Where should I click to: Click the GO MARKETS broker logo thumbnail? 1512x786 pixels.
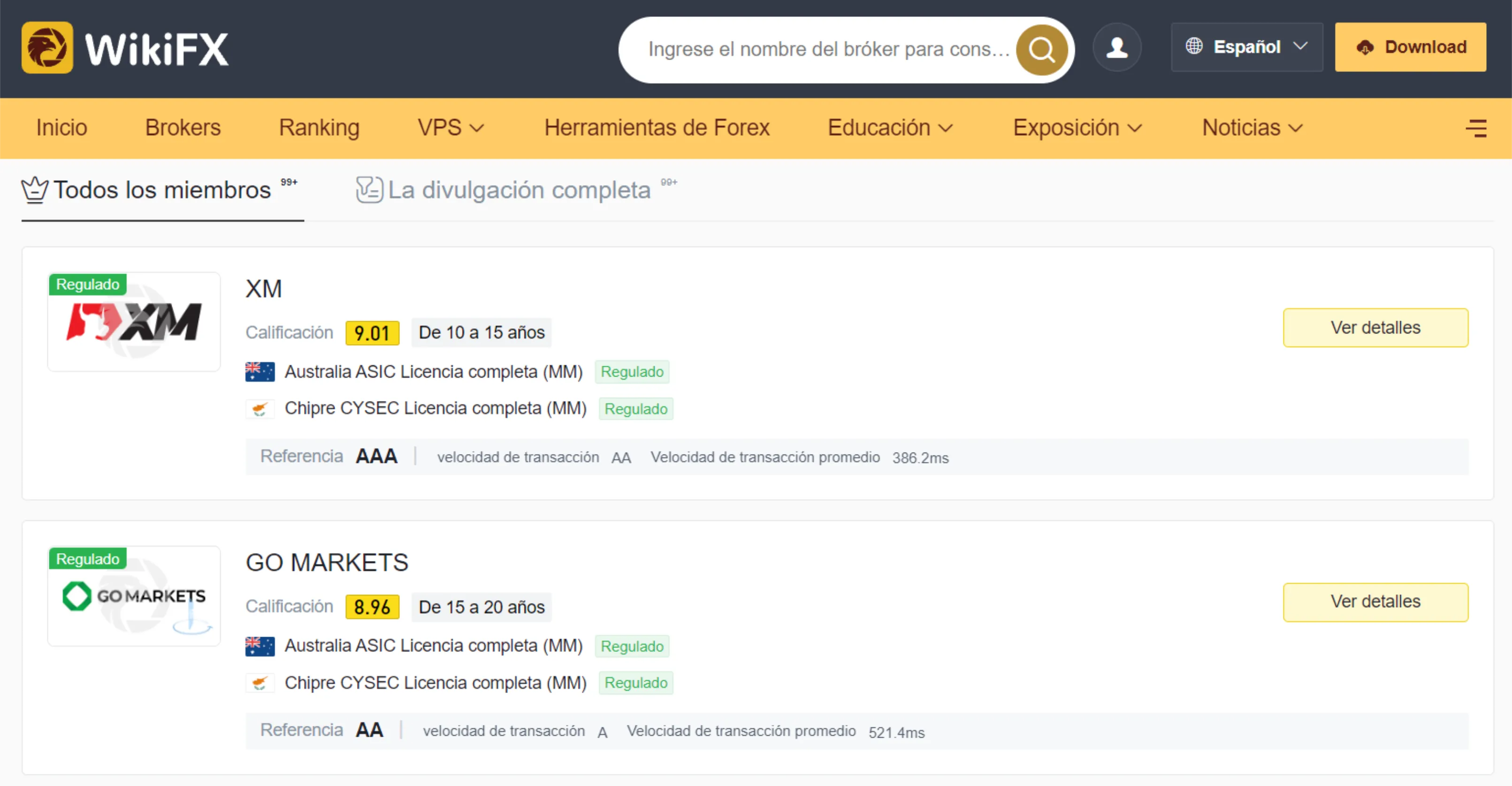[x=134, y=596]
